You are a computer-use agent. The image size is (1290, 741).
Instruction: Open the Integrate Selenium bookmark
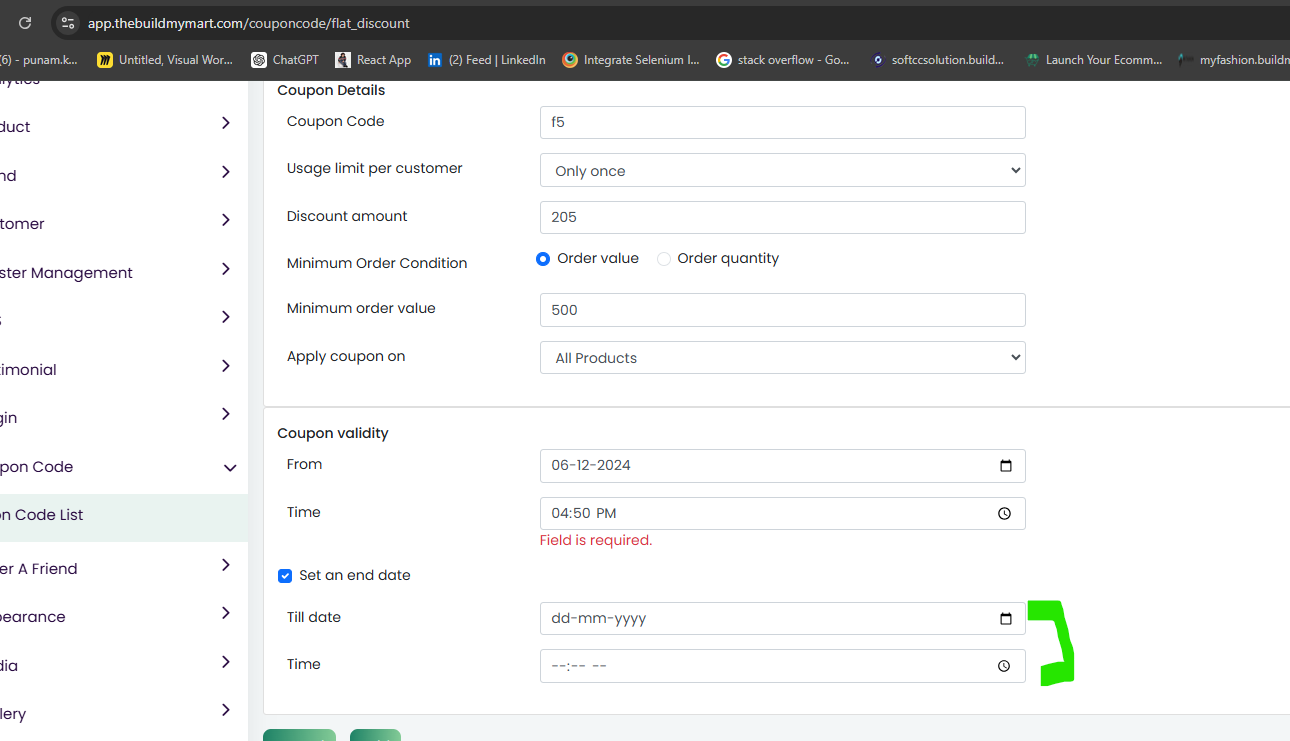[631, 60]
